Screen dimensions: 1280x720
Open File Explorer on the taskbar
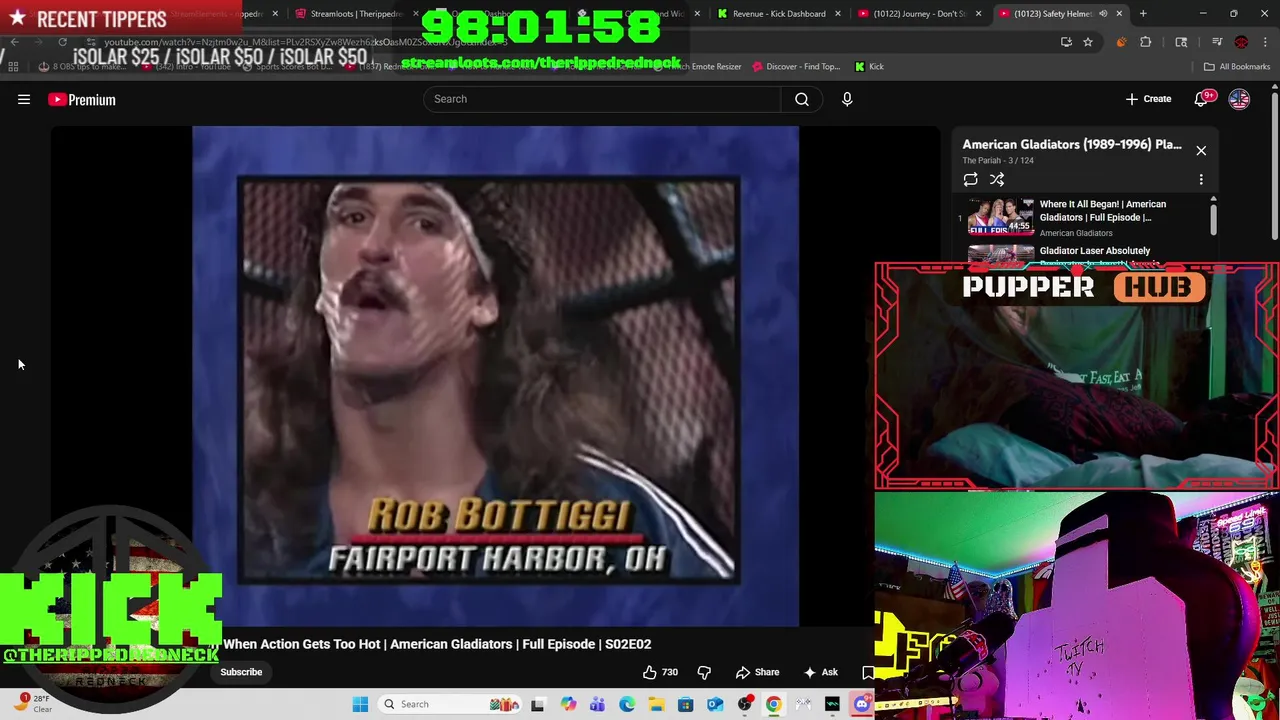point(656,704)
